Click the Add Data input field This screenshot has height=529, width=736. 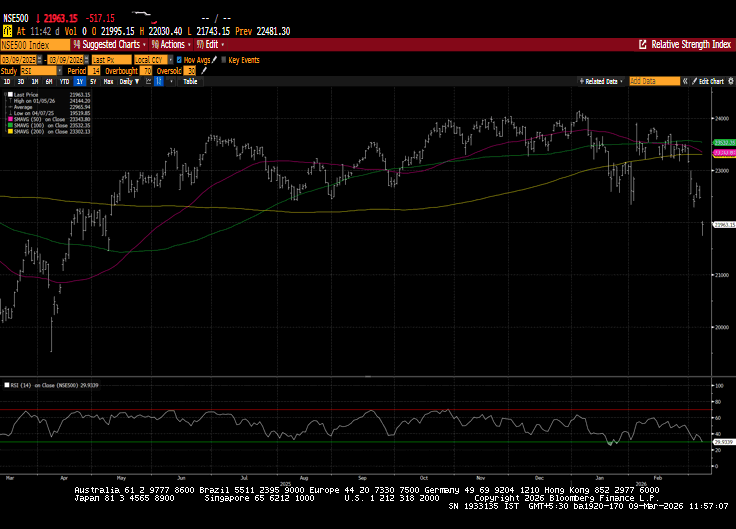654,81
